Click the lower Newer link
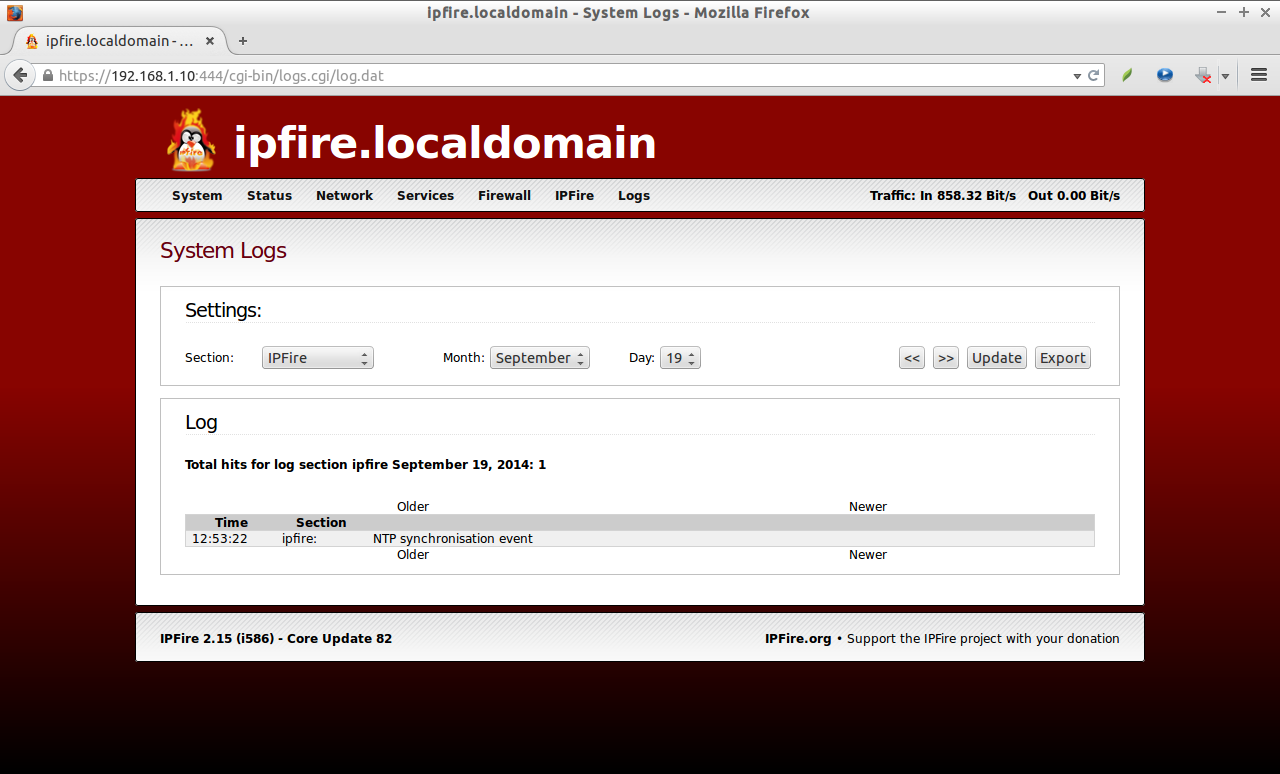The width and height of the screenshot is (1280, 774). (868, 555)
